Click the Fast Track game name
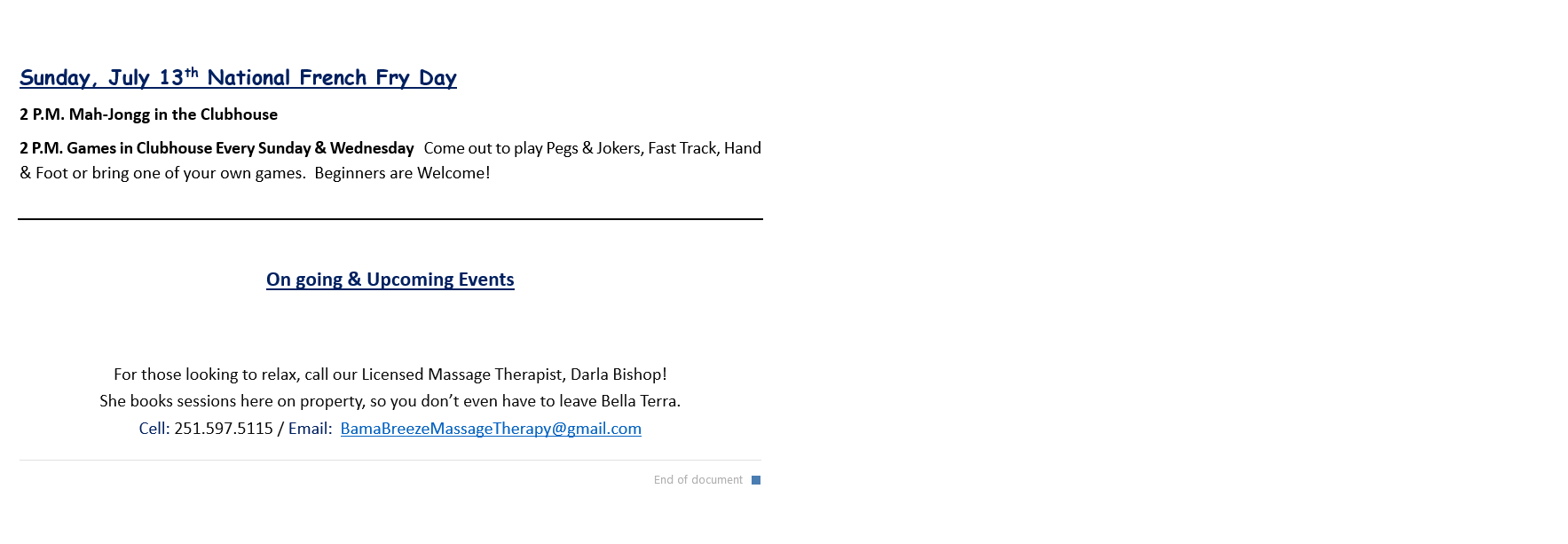This screenshot has width=1568, height=544. pos(682,148)
